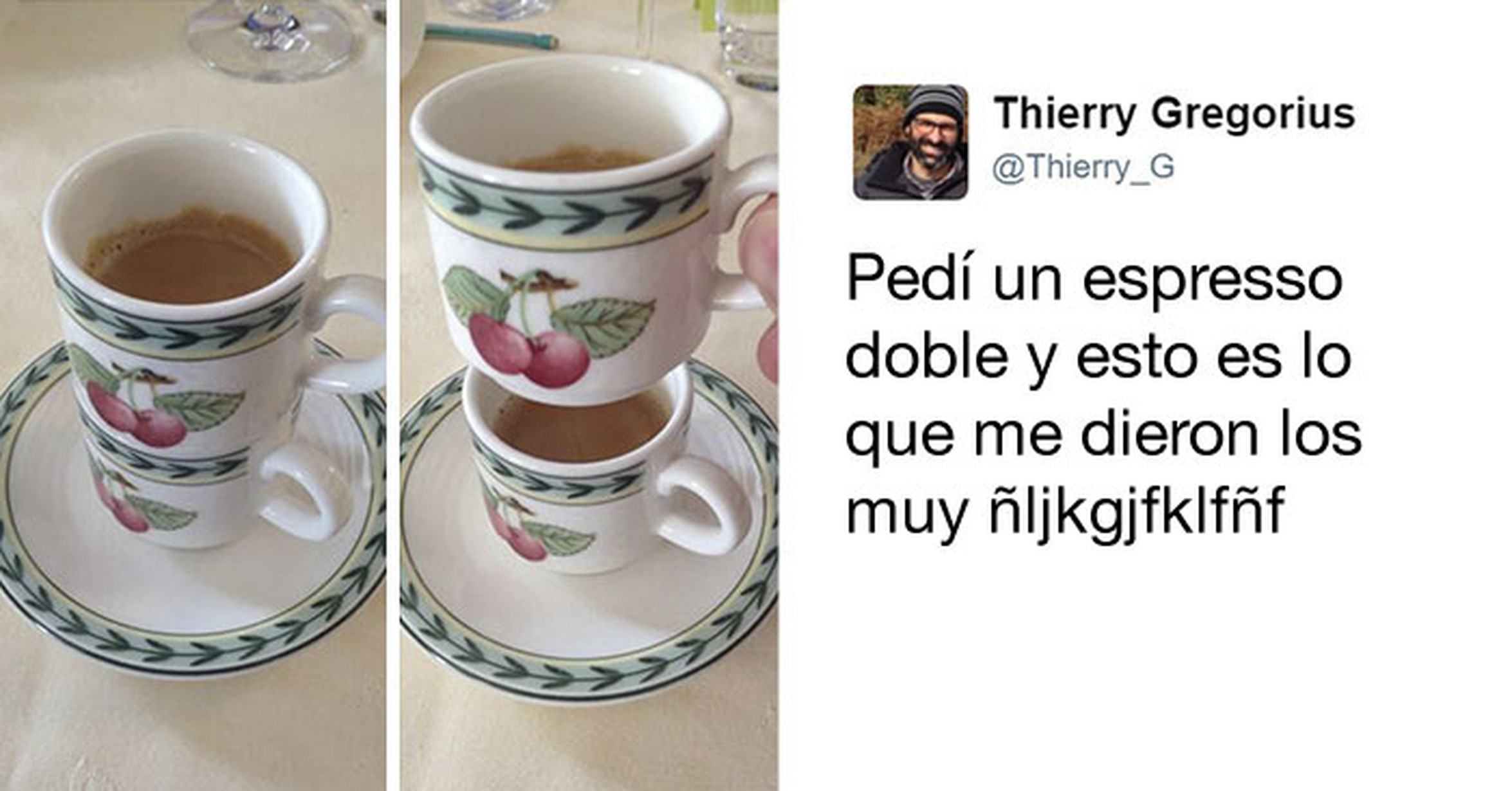Open Thierry Gregorius's profile avatar
The width and height of the screenshot is (1512, 791).
point(910,141)
